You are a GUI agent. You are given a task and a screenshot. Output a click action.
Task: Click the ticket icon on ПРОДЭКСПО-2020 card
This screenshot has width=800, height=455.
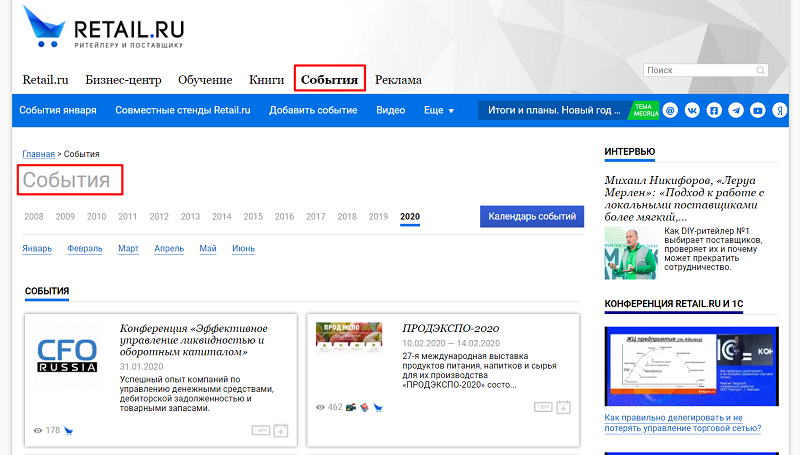(x=543, y=407)
